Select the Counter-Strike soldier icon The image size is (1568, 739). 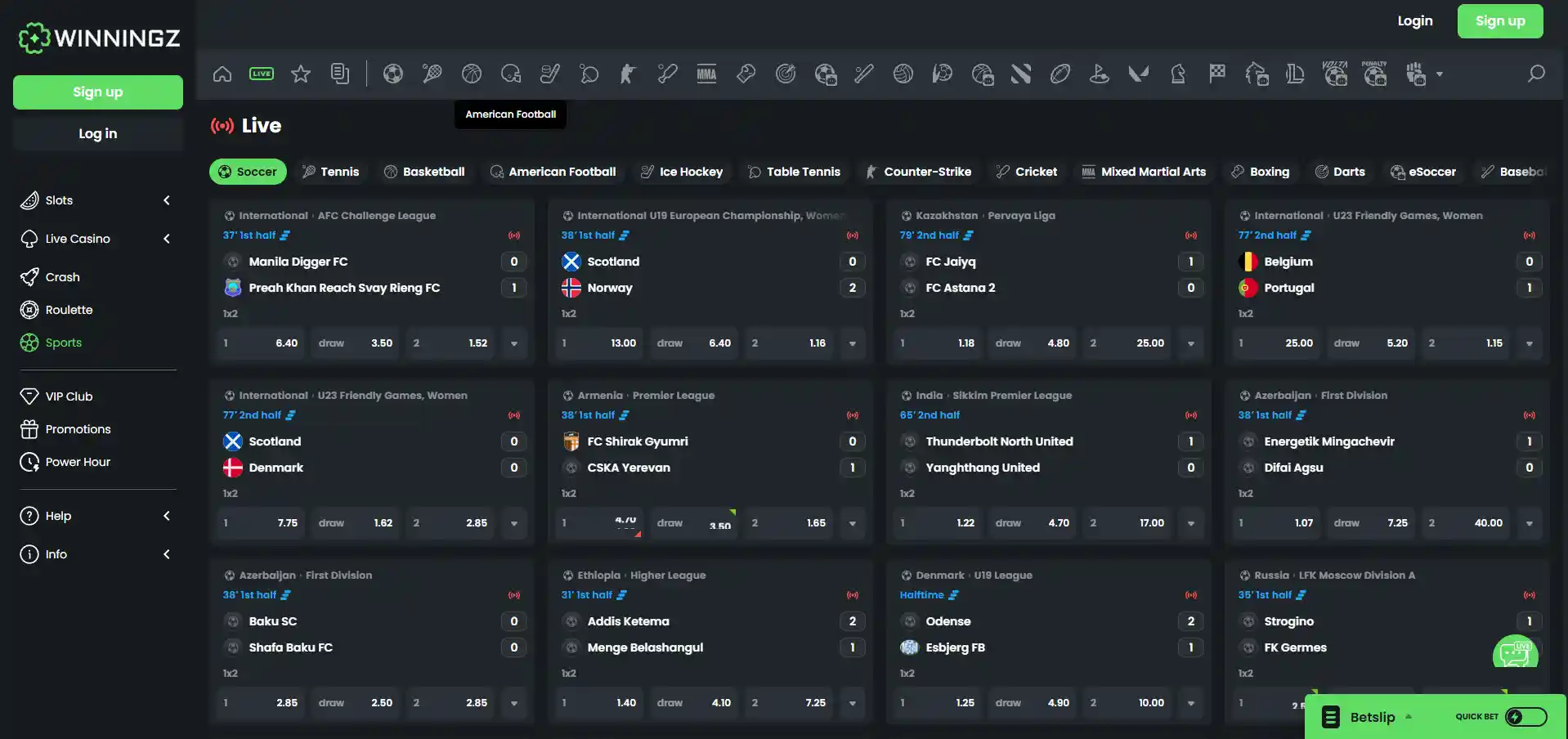[x=628, y=74]
